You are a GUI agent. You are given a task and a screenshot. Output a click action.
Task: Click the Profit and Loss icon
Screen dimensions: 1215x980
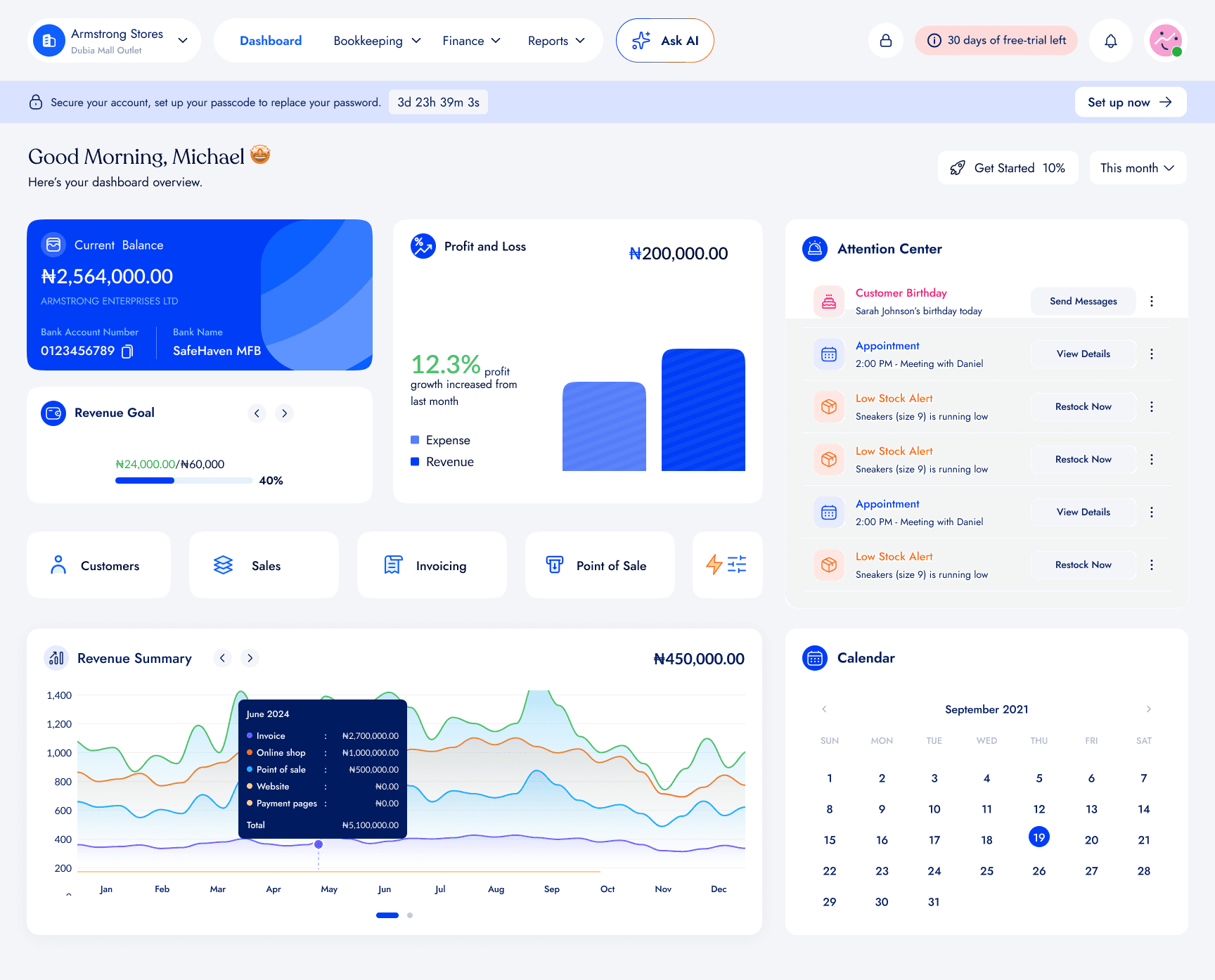point(423,246)
